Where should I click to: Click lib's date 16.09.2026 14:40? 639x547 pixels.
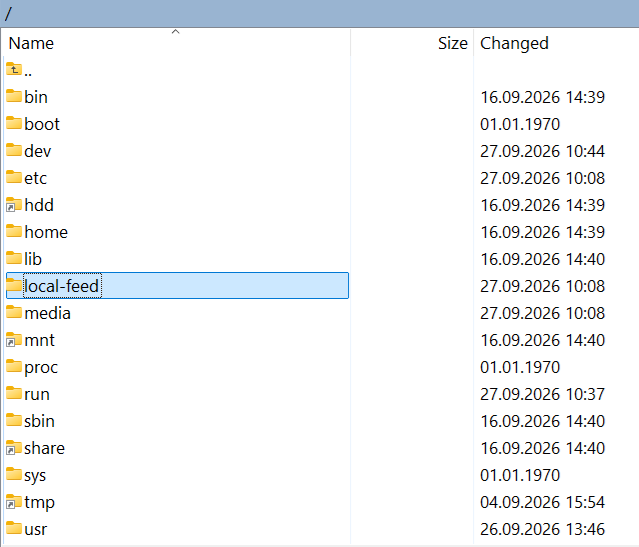[x=542, y=259]
